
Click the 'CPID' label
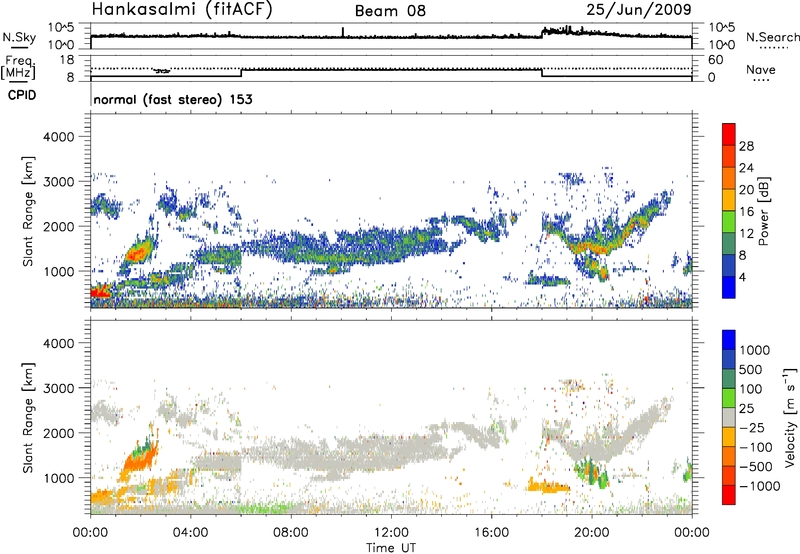tap(22, 95)
